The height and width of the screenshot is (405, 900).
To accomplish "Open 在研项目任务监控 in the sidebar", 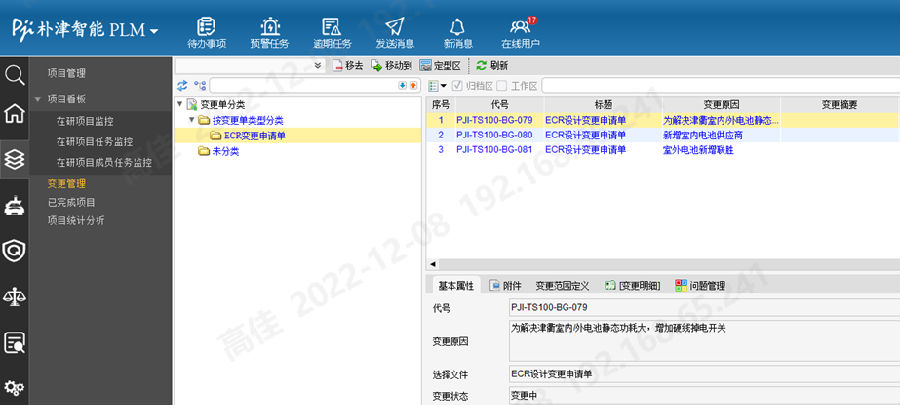I will (95, 142).
